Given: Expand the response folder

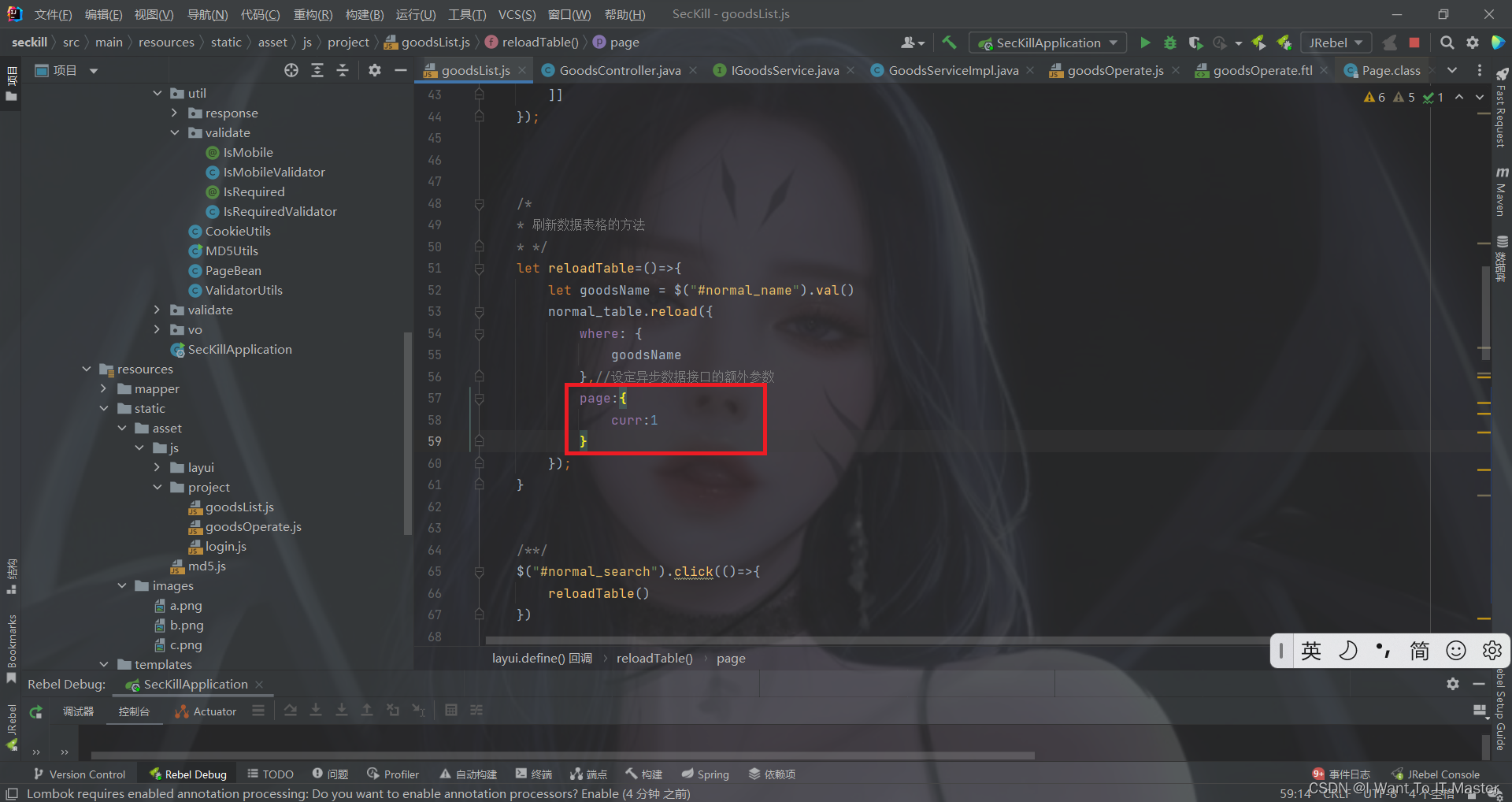Looking at the screenshot, I should tap(174, 113).
